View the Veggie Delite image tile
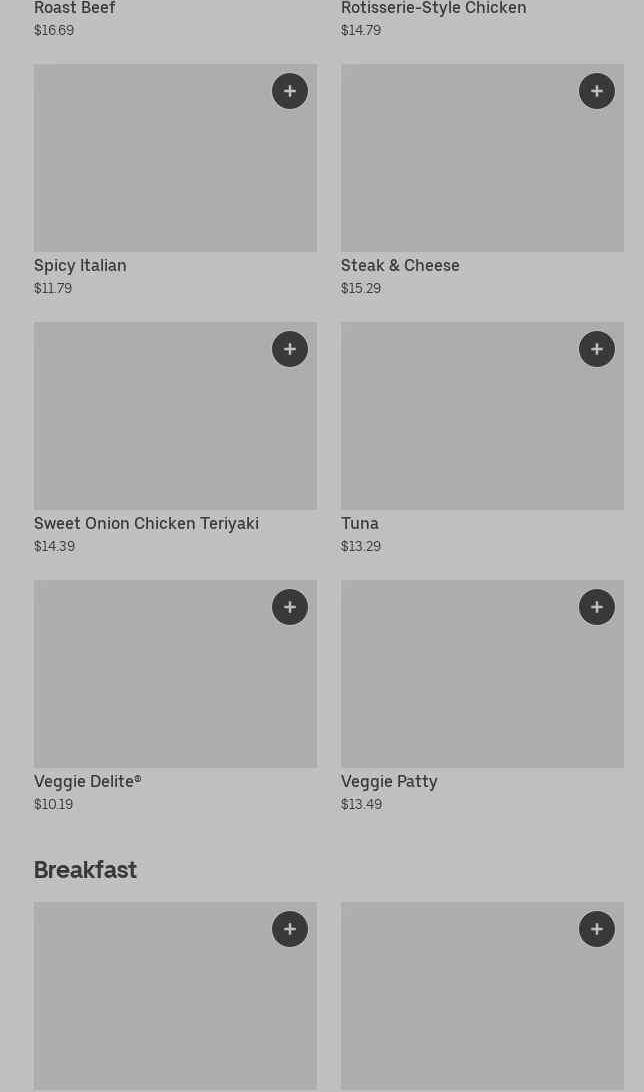This screenshot has width=644, height=1092. [150, 685]
